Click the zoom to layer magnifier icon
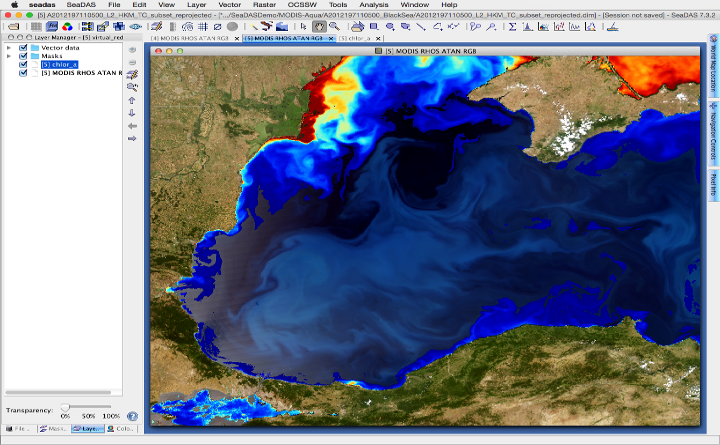 (132, 87)
